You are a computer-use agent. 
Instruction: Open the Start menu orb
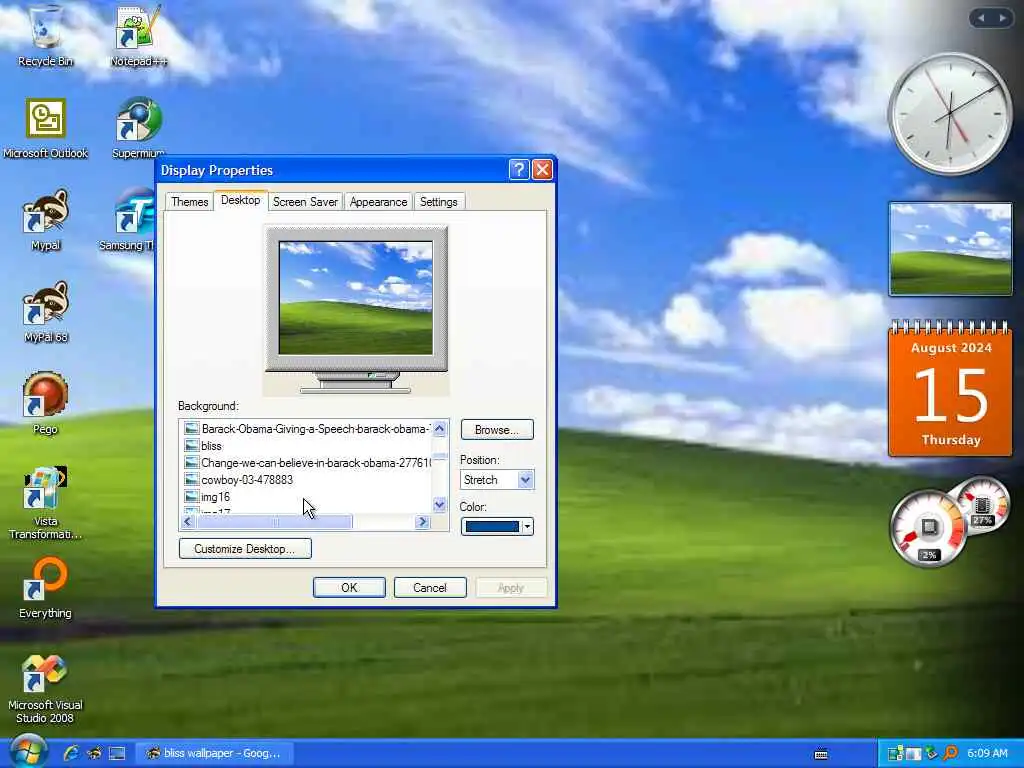pos(27,751)
